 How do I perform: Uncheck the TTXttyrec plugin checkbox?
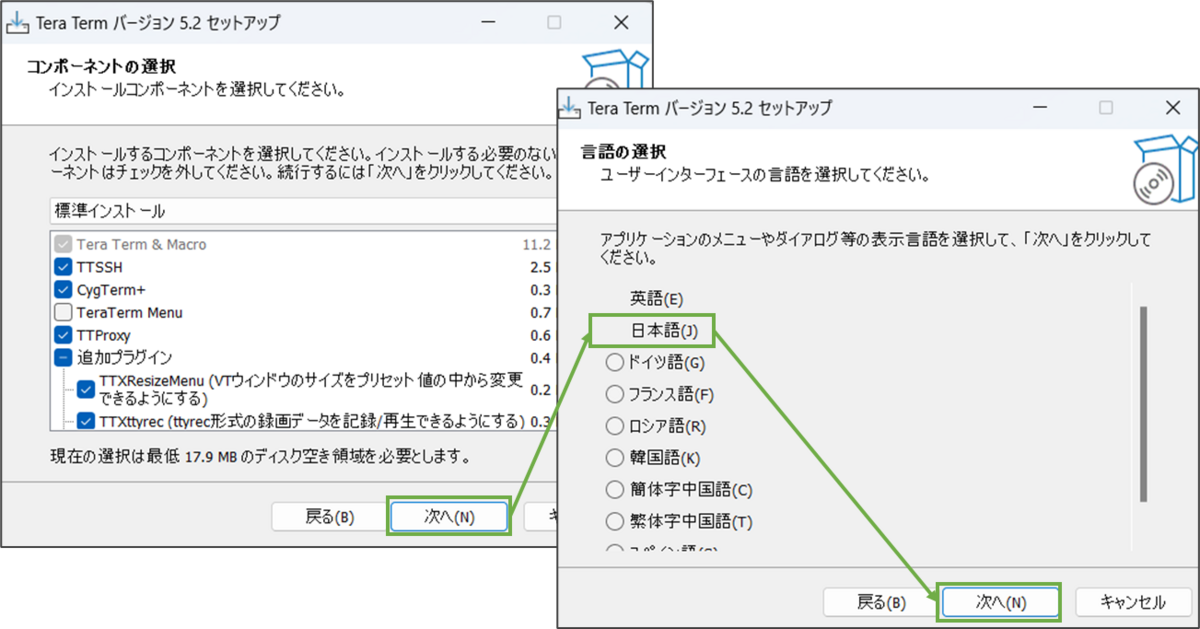86,421
